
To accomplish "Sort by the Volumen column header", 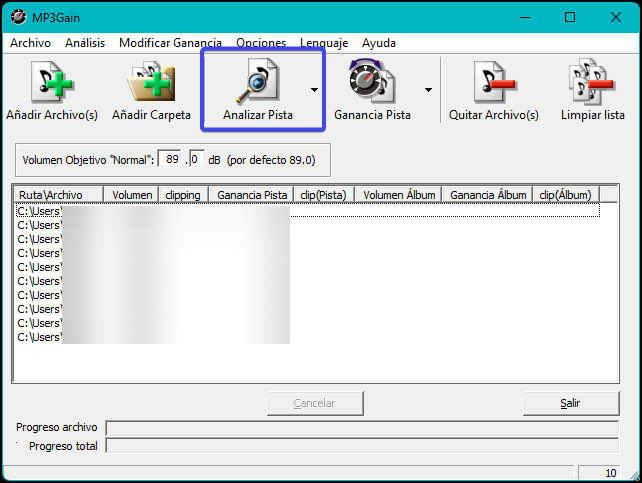I will [132, 195].
